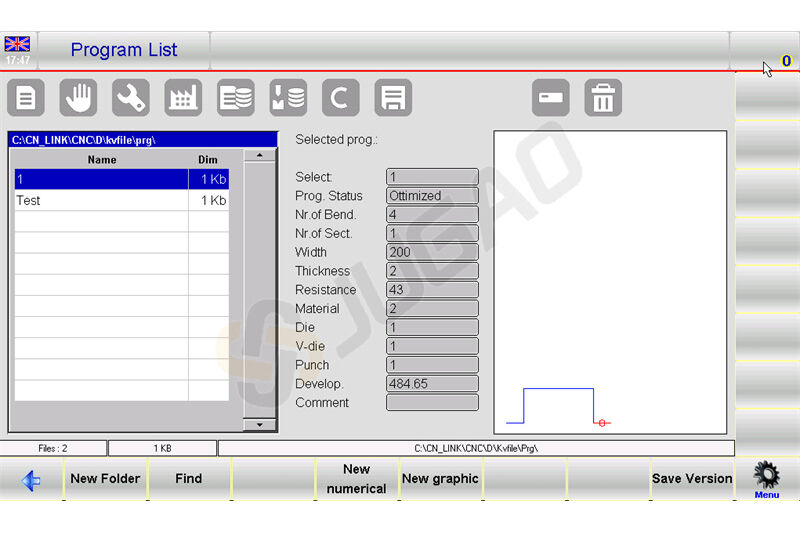Viewport: 800px width, 533px height.
Task: Click the hand (manual) icon
Action: (x=79, y=98)
